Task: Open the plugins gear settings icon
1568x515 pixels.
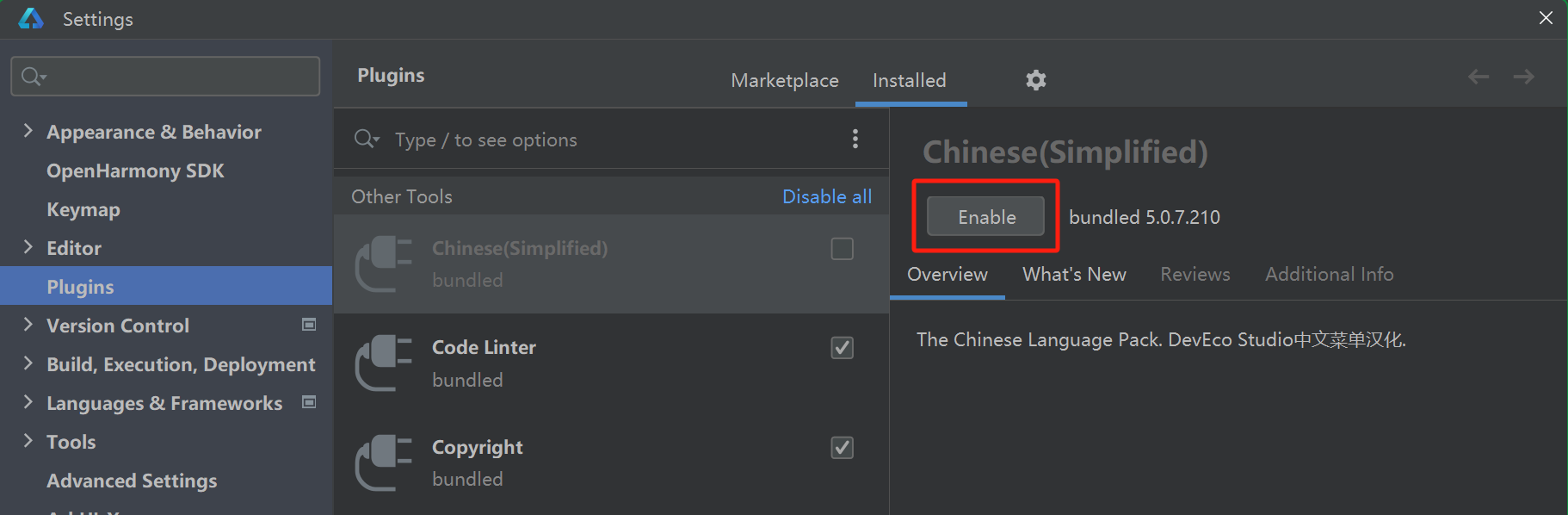Action: [x=1035, y=80]
